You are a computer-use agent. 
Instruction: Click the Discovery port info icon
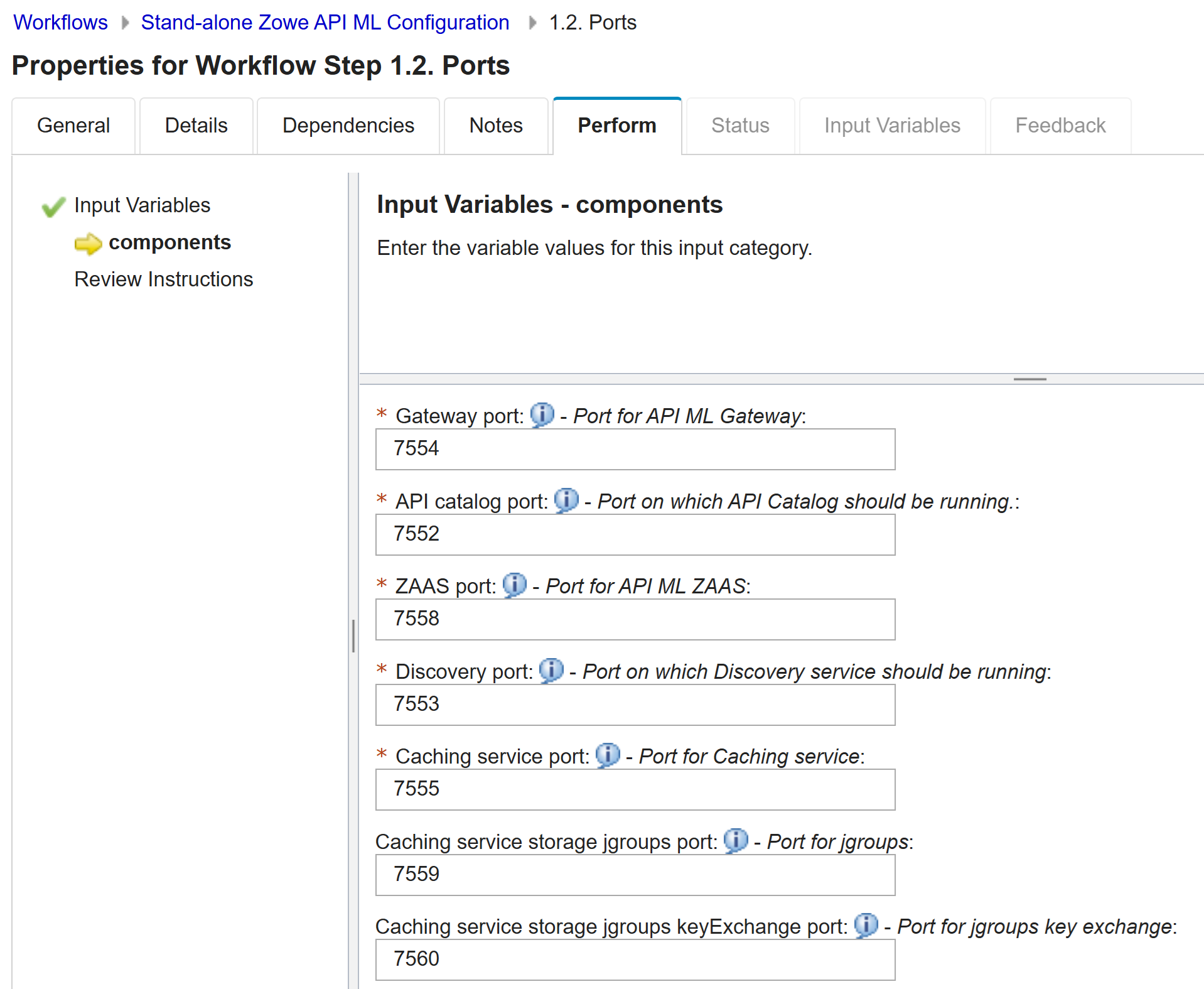point(551,671)
